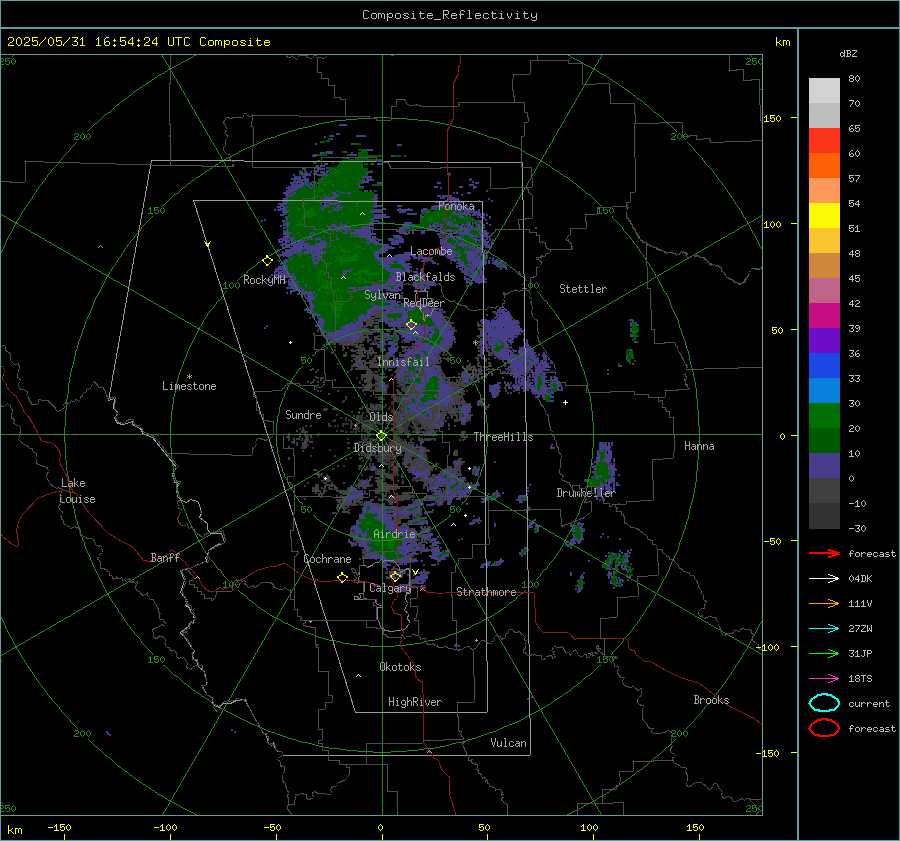Pick the cyan 27ZW arrow in legend
Screen dimensions: 900x841
click(824, 629)
